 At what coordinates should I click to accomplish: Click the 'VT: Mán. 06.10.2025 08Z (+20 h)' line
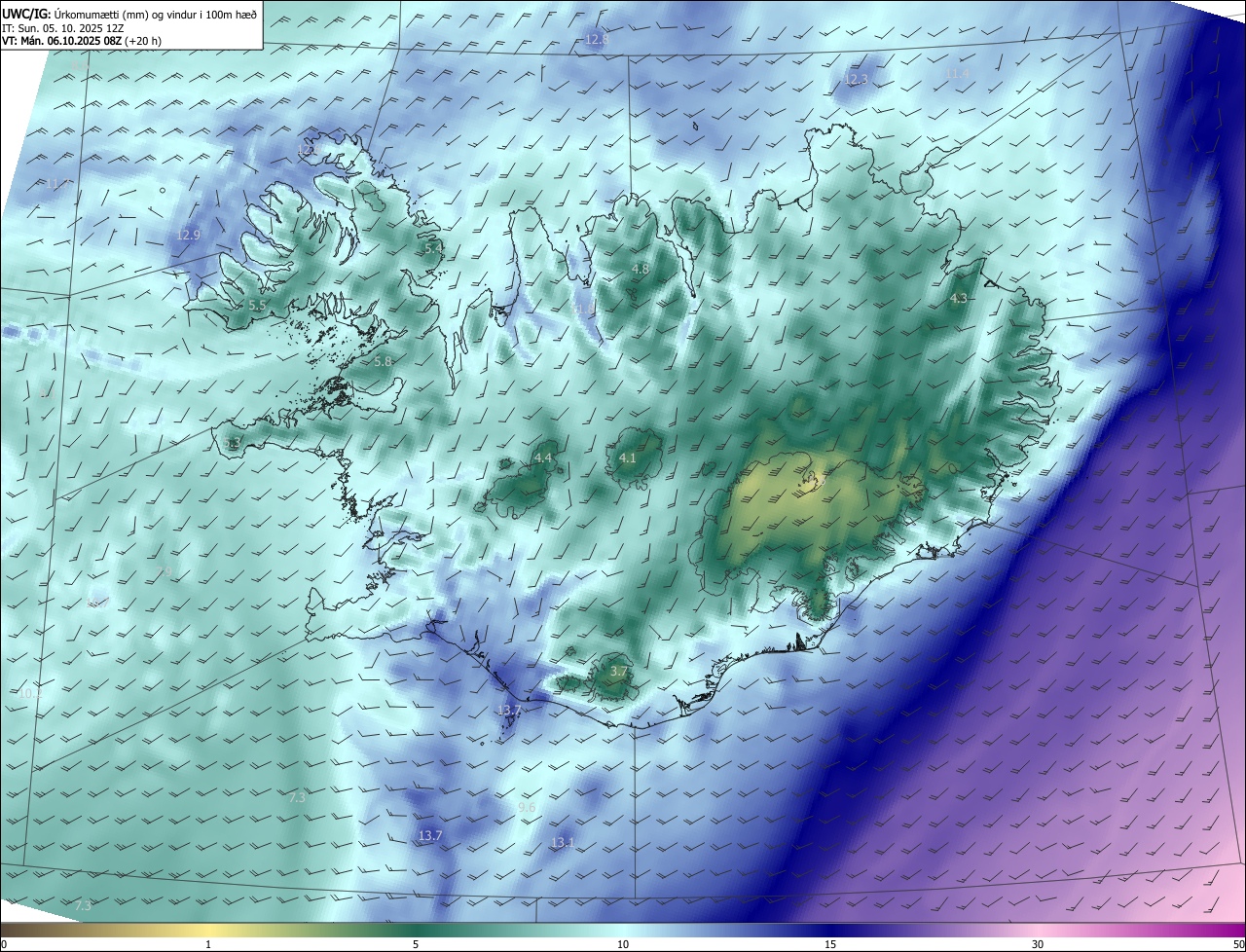82,41
